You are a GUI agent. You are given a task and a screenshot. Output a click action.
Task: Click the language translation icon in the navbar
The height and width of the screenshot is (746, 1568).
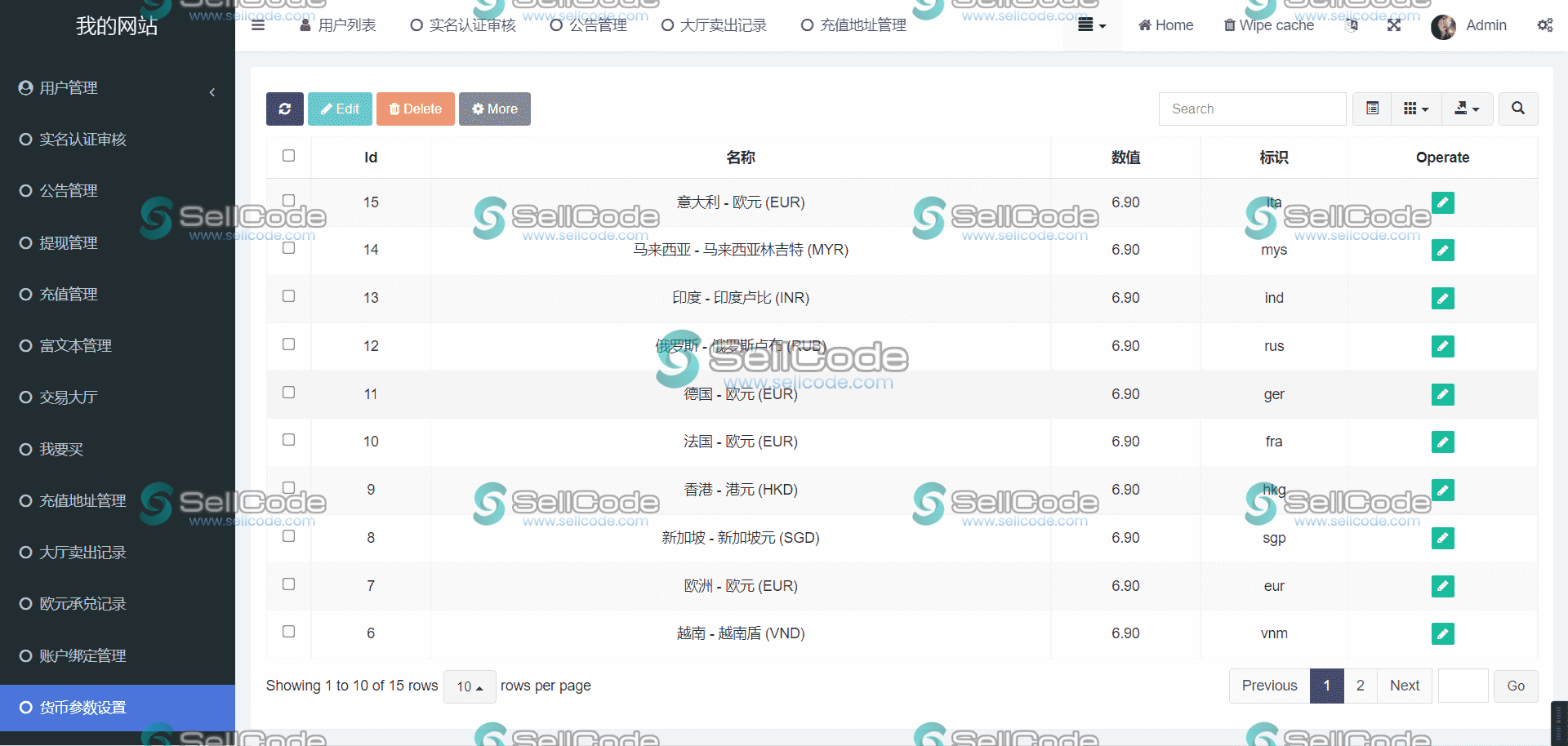pos(1352,25)
